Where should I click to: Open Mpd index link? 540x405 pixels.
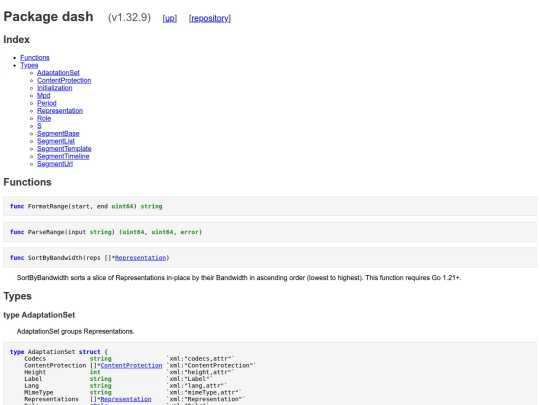tap(44, 95)
